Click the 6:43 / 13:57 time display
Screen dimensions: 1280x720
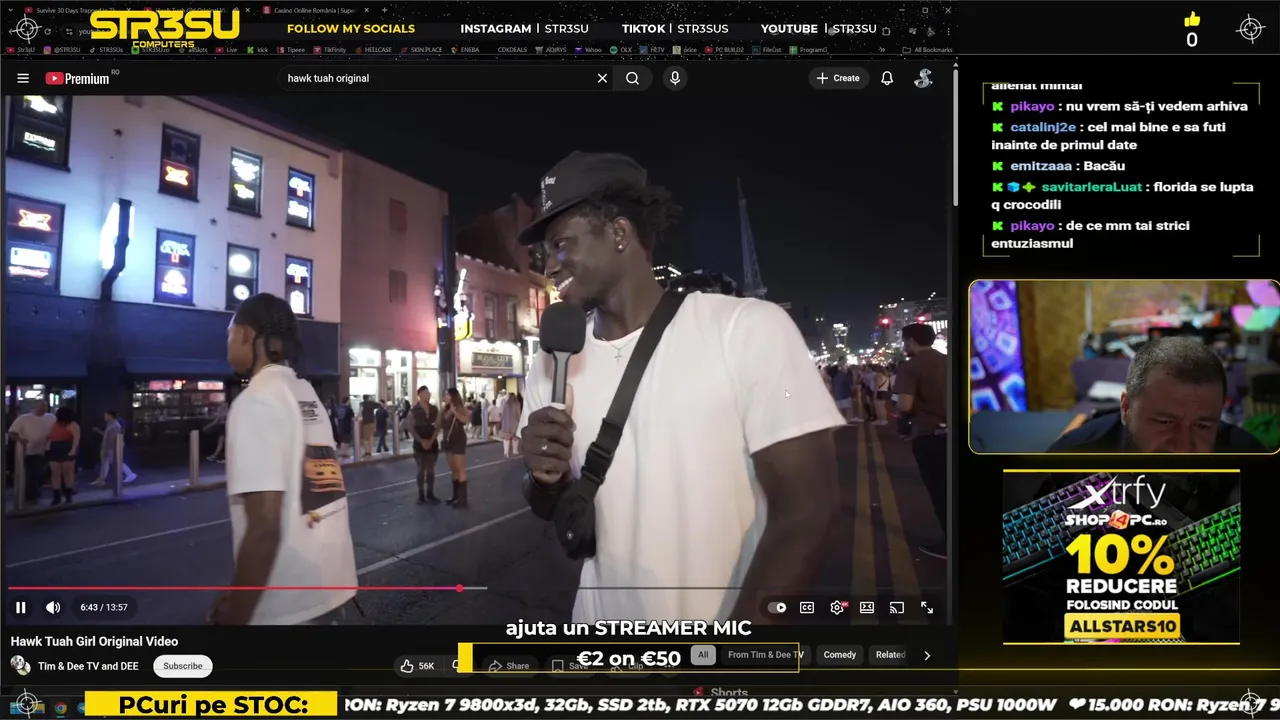pos(104,607)
